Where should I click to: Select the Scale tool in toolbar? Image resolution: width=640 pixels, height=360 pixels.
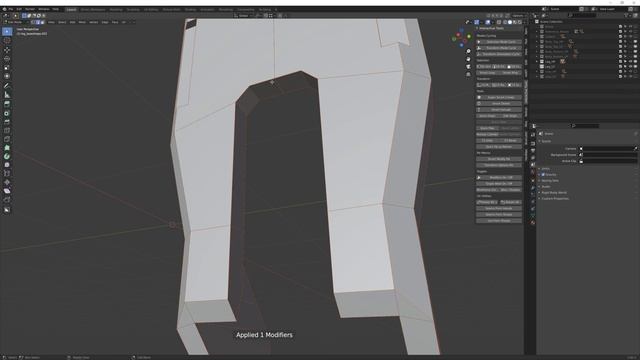[x=7, y=67]
